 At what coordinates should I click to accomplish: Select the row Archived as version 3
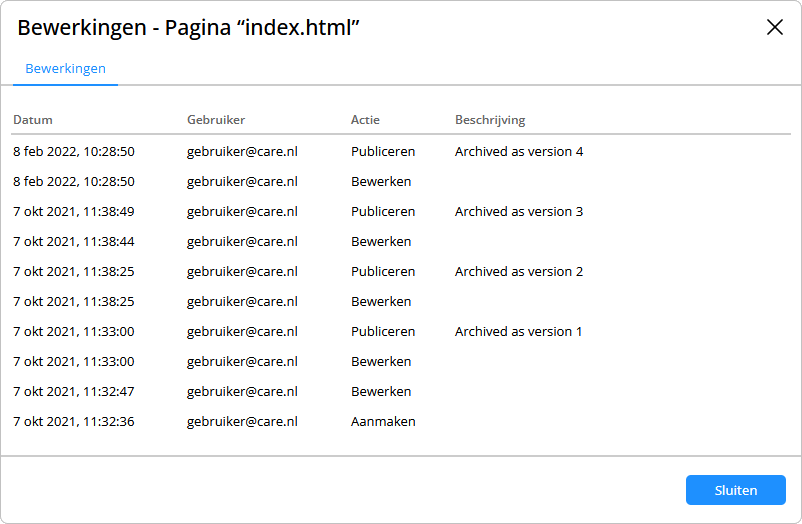pyautogui.click(x=401, y=211)
